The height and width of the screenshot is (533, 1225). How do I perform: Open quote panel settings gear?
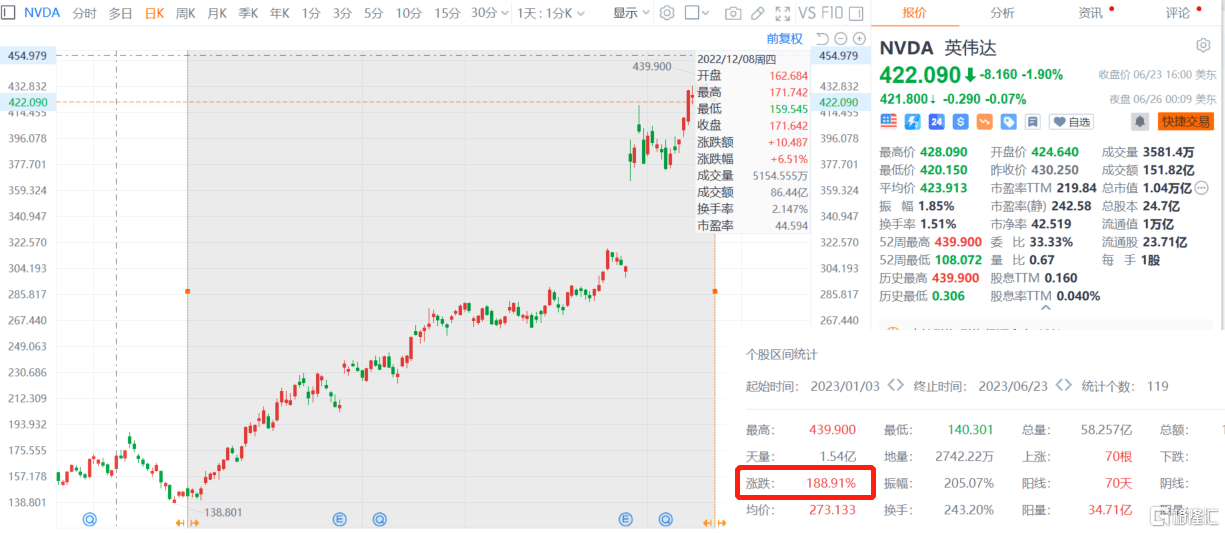[x=1204, y=46]
